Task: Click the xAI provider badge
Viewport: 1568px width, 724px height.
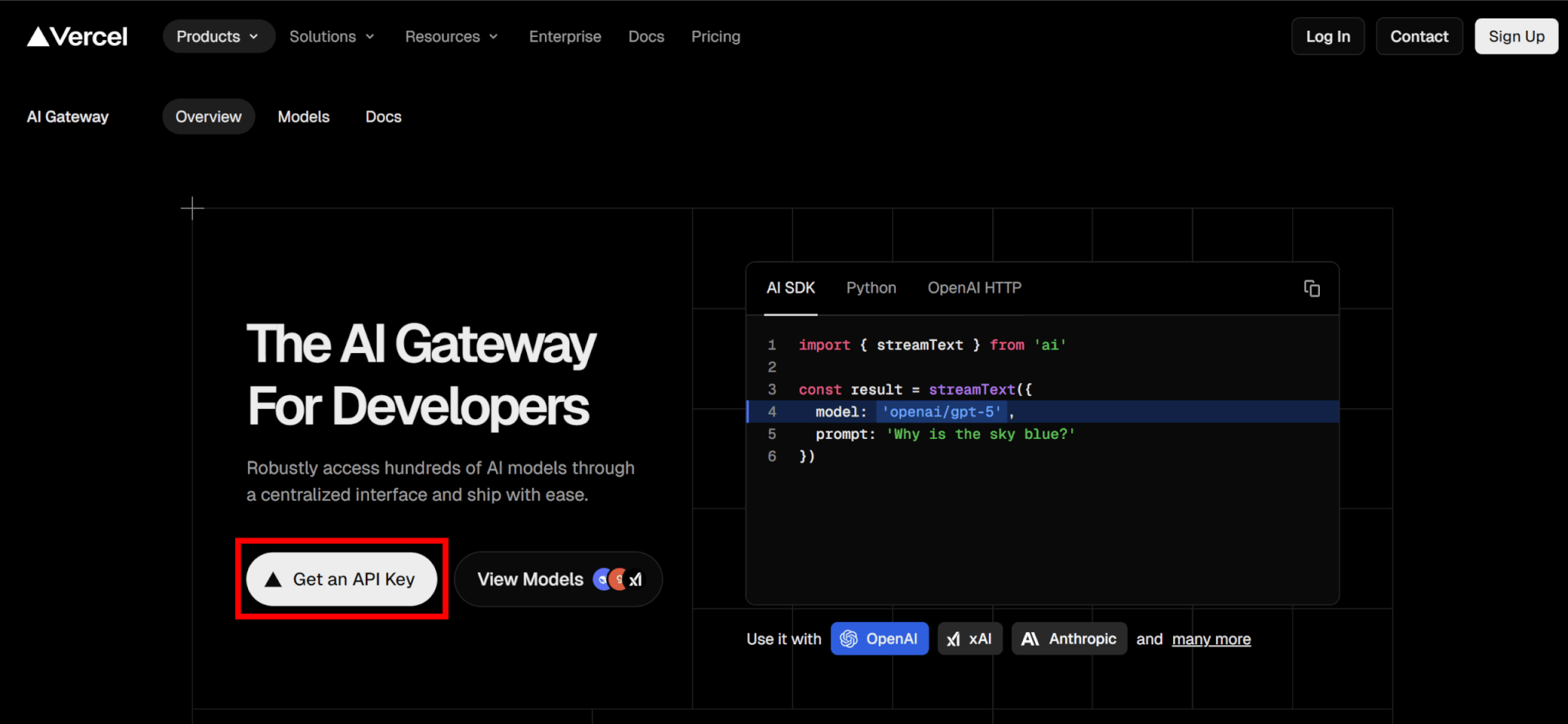Action: (969, 639)
